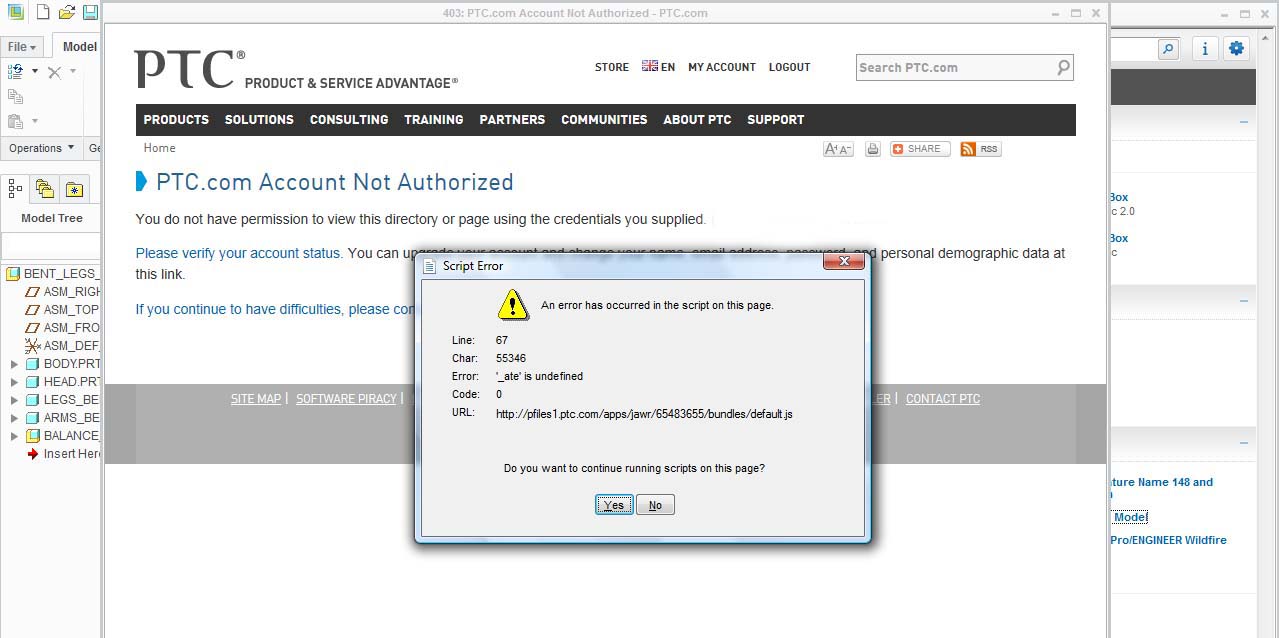The image size is (1279, 638).
Task: Select BENT_LEGS assembly in model tree
Action: [x=52, y=273]
